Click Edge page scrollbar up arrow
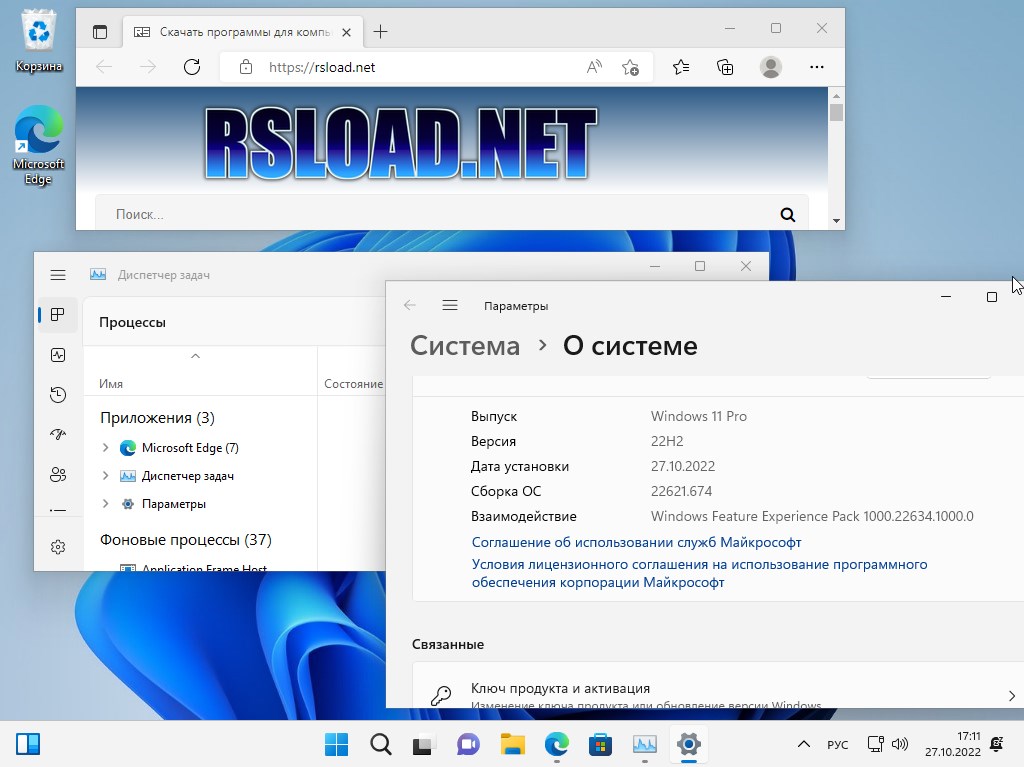The height and width of the screenshot is (767, 1024). tap(836, 95)
